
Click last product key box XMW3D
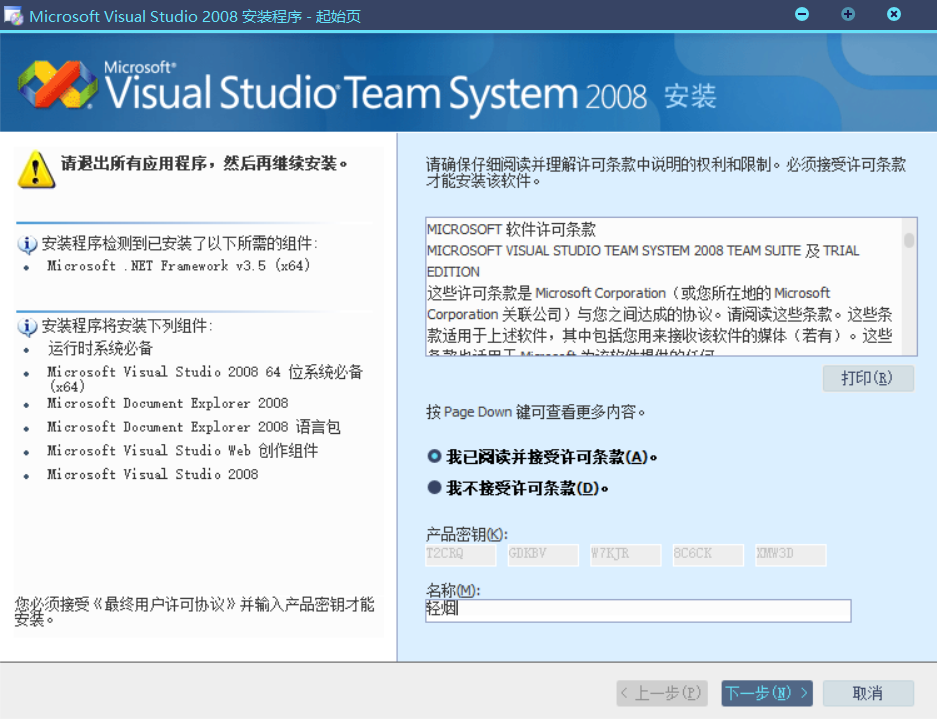pyautogui.click(x=790, y=555)
